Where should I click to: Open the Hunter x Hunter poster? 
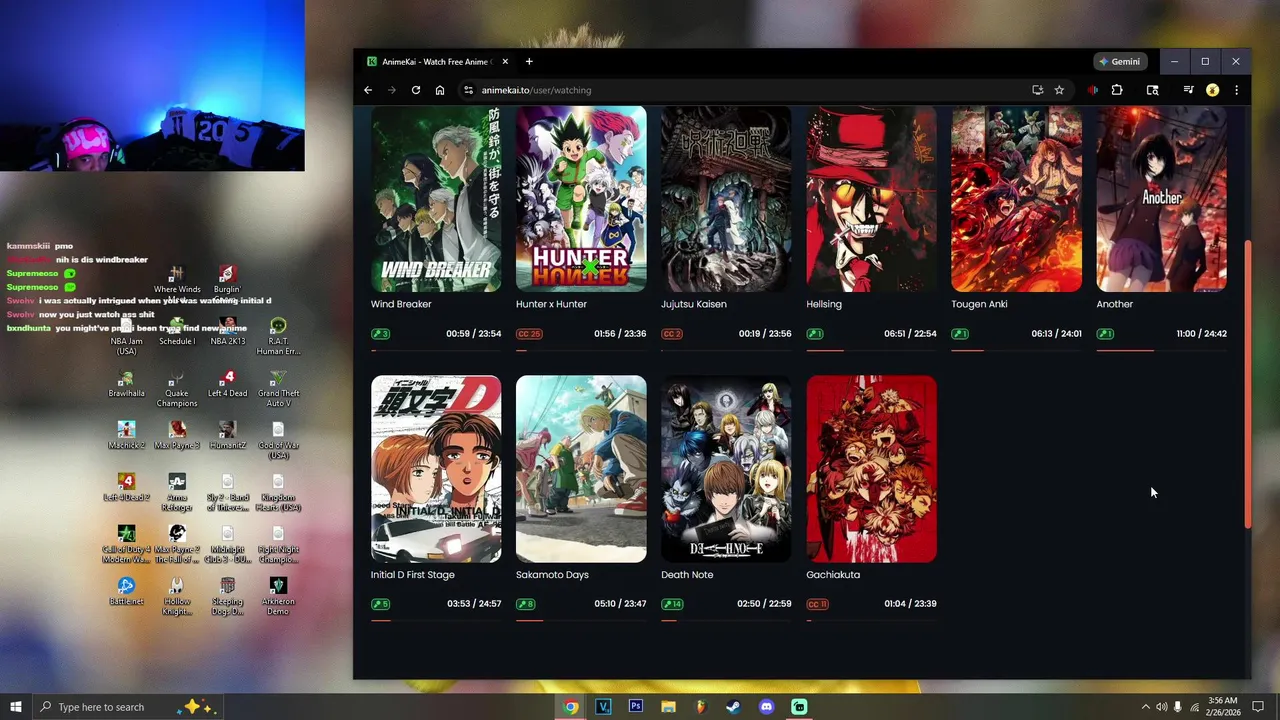pyautogui.click(x=581, y=199)
